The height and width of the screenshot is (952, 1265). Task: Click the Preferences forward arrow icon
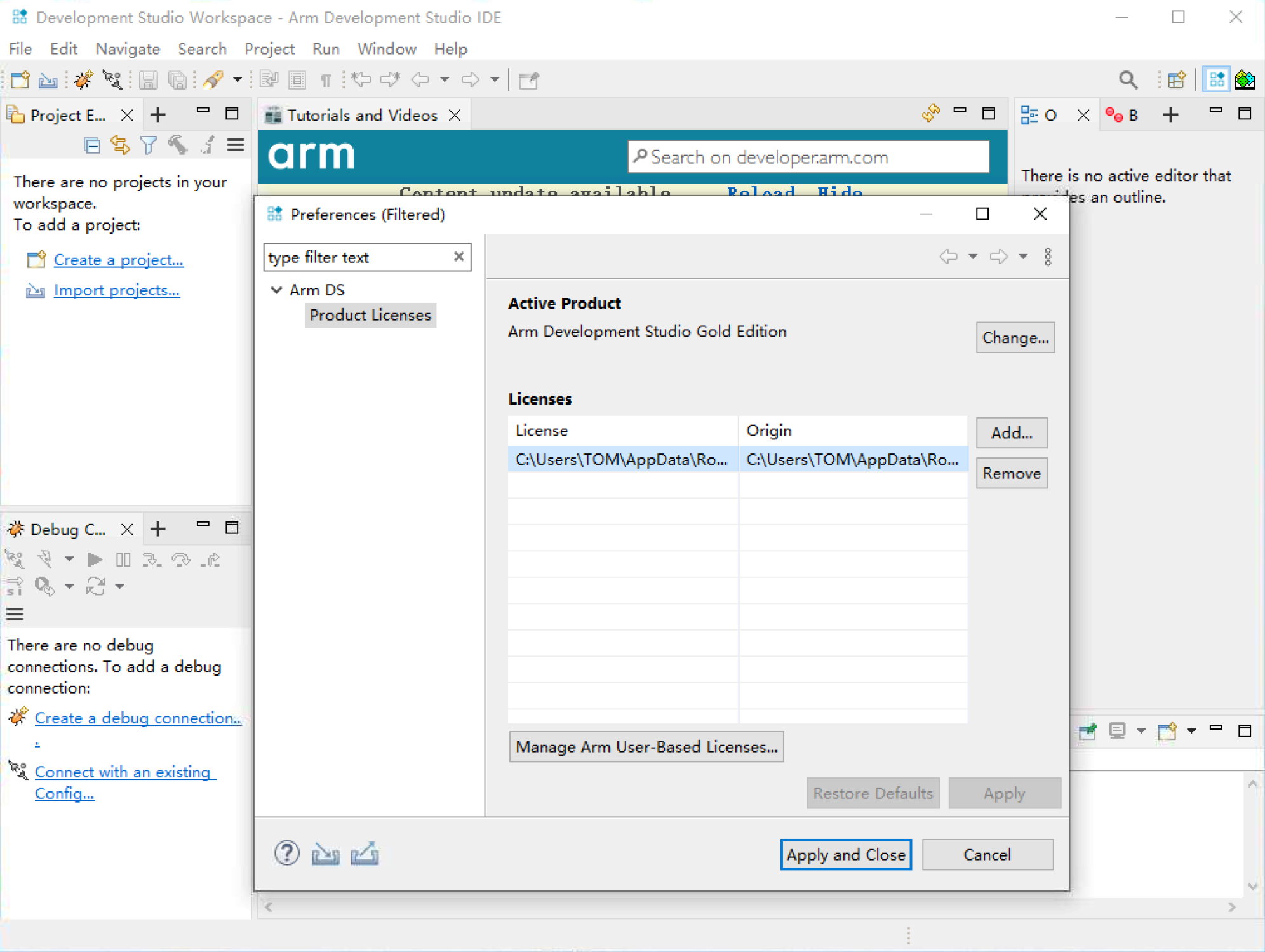click(999, 257)
